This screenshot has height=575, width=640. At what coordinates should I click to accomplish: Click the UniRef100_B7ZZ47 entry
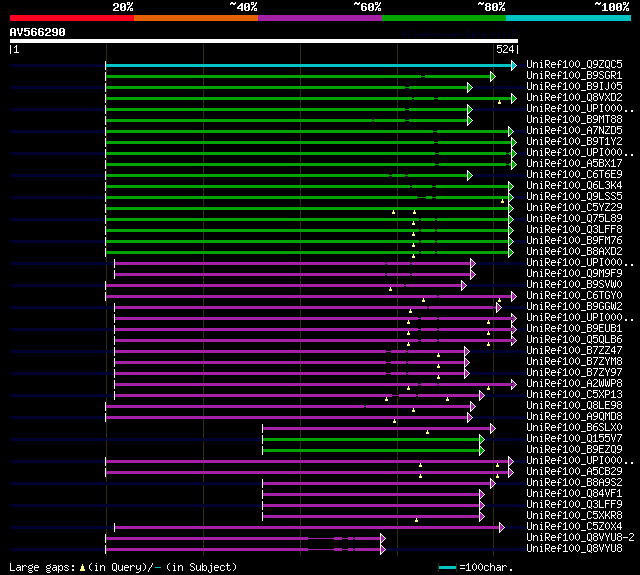click(x=574, y=351)
